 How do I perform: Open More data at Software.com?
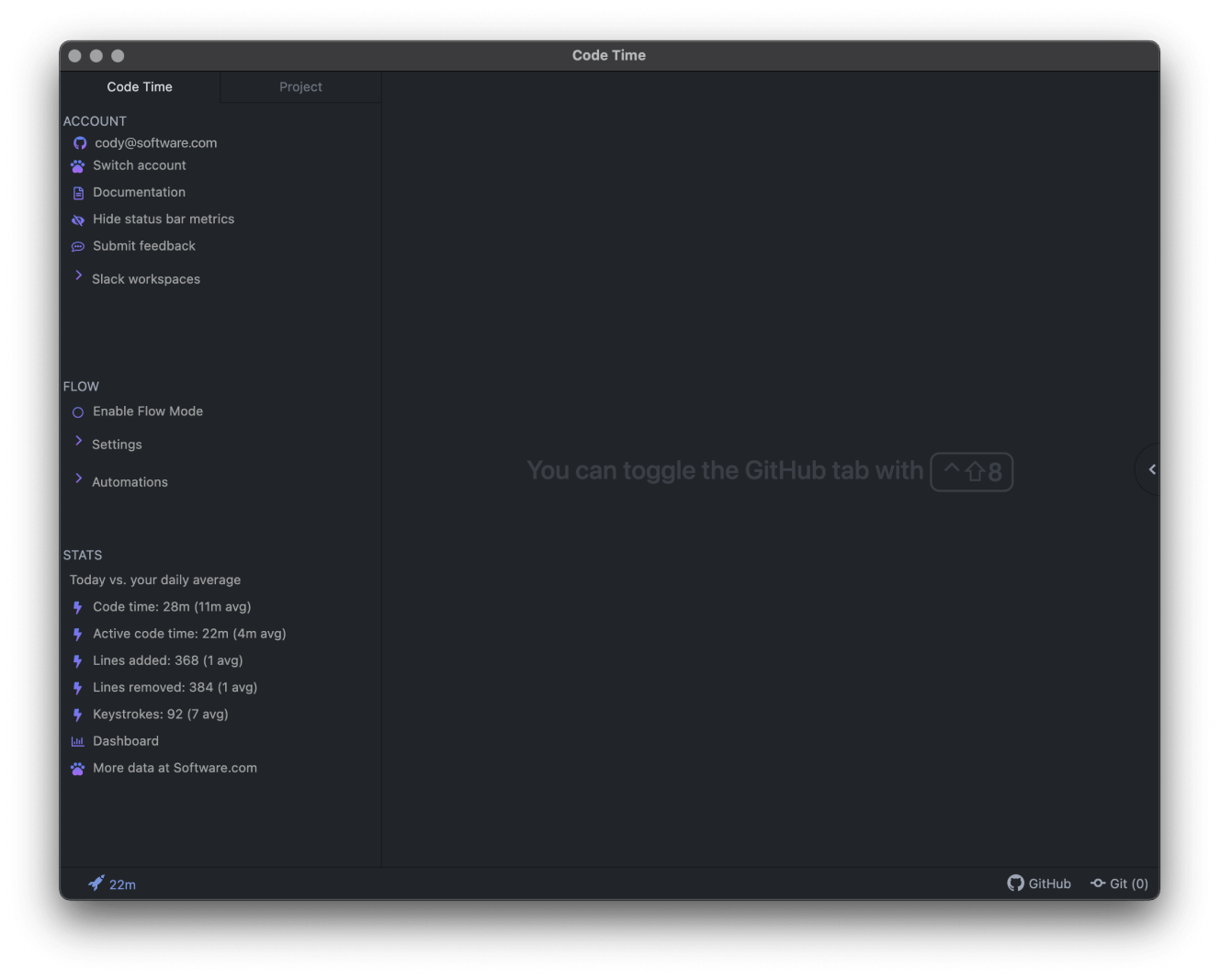[x=175, y=767]
